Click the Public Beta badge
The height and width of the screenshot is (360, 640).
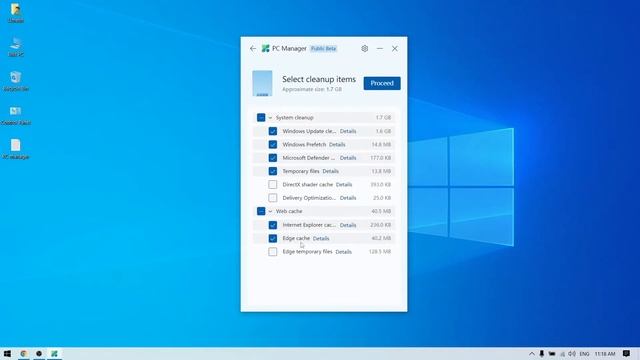(x=323, y=49)
